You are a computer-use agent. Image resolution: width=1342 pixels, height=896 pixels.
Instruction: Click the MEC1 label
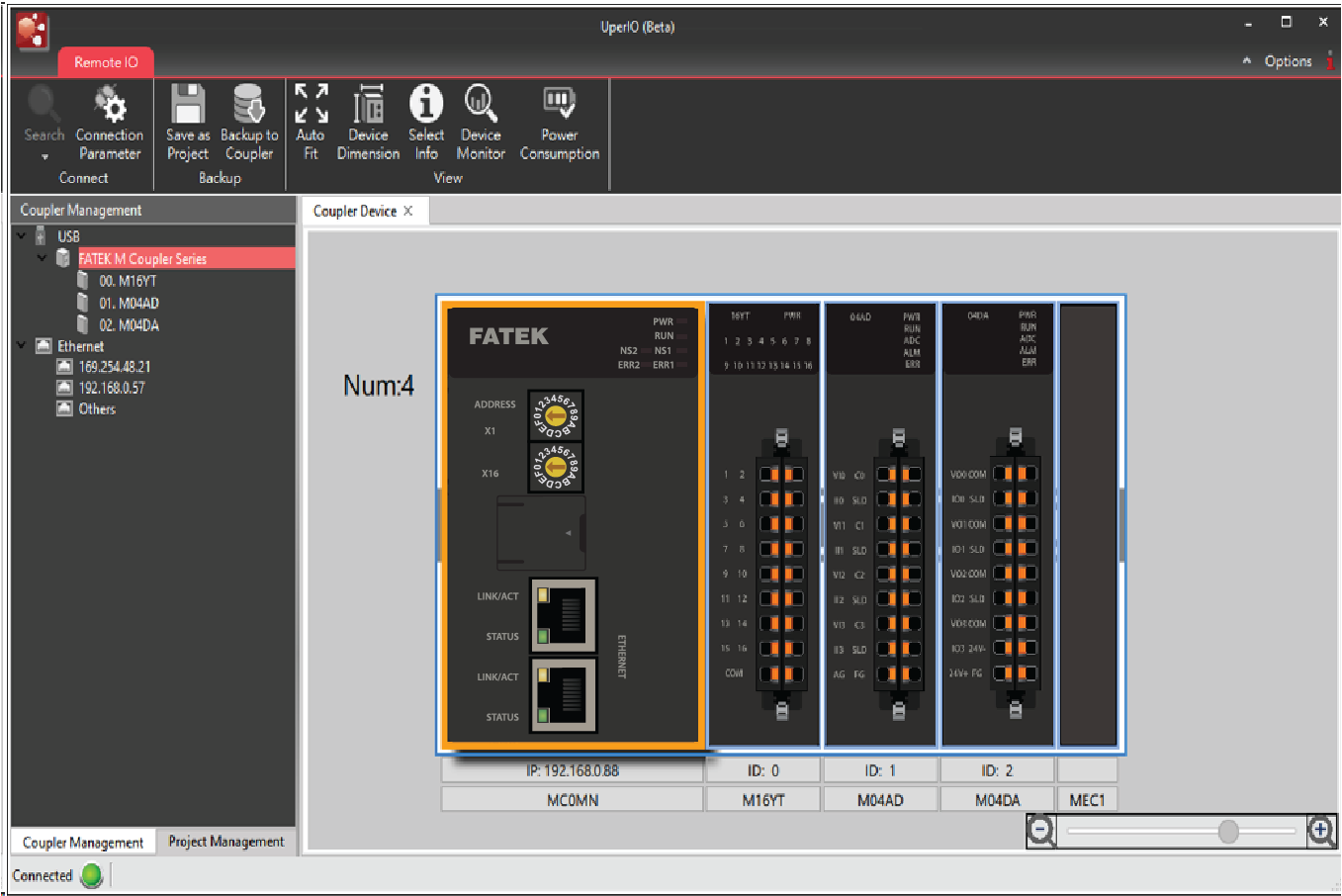pos(1087,799)
